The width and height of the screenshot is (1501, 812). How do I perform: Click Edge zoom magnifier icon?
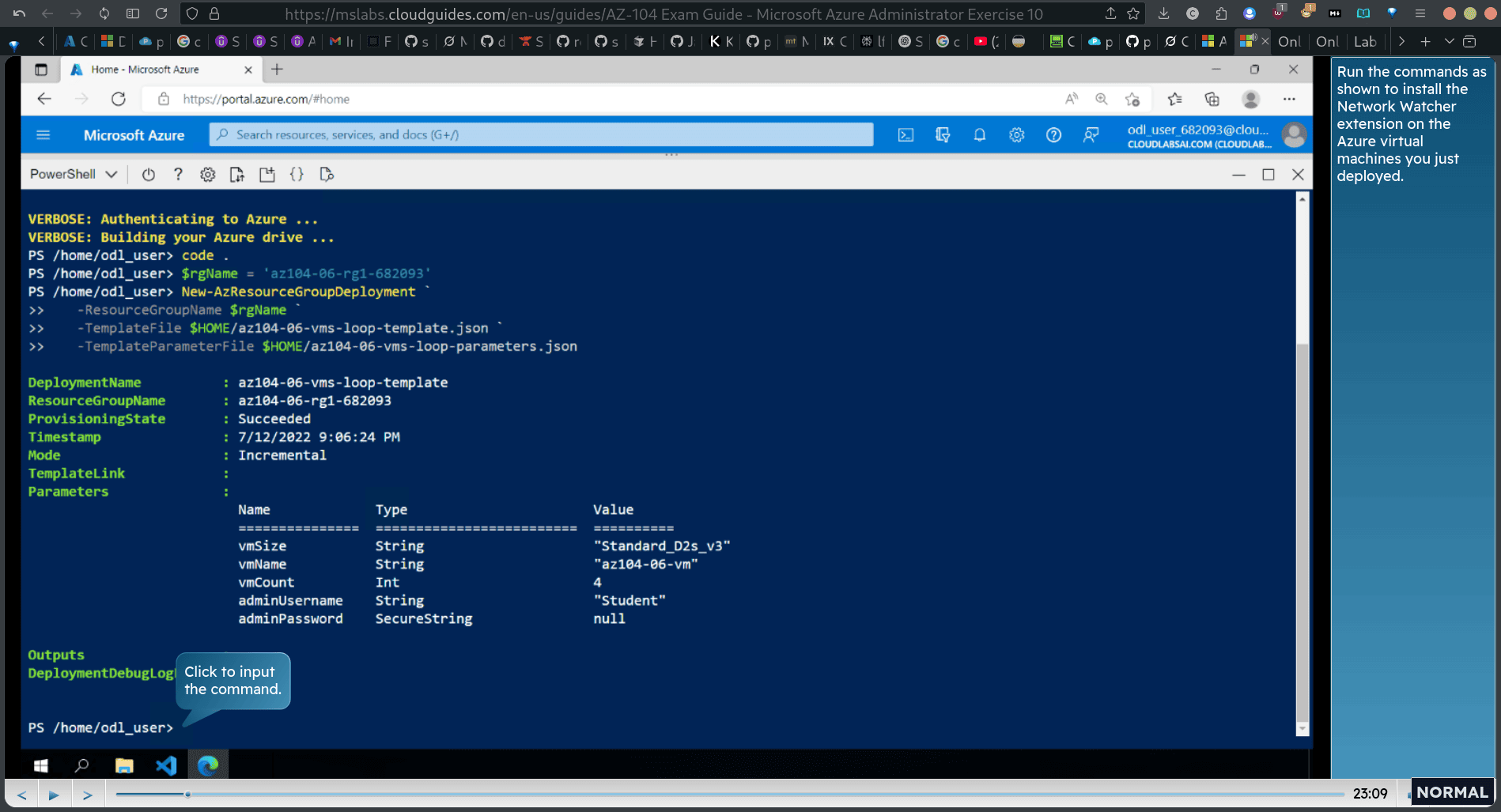(1101, 99)
